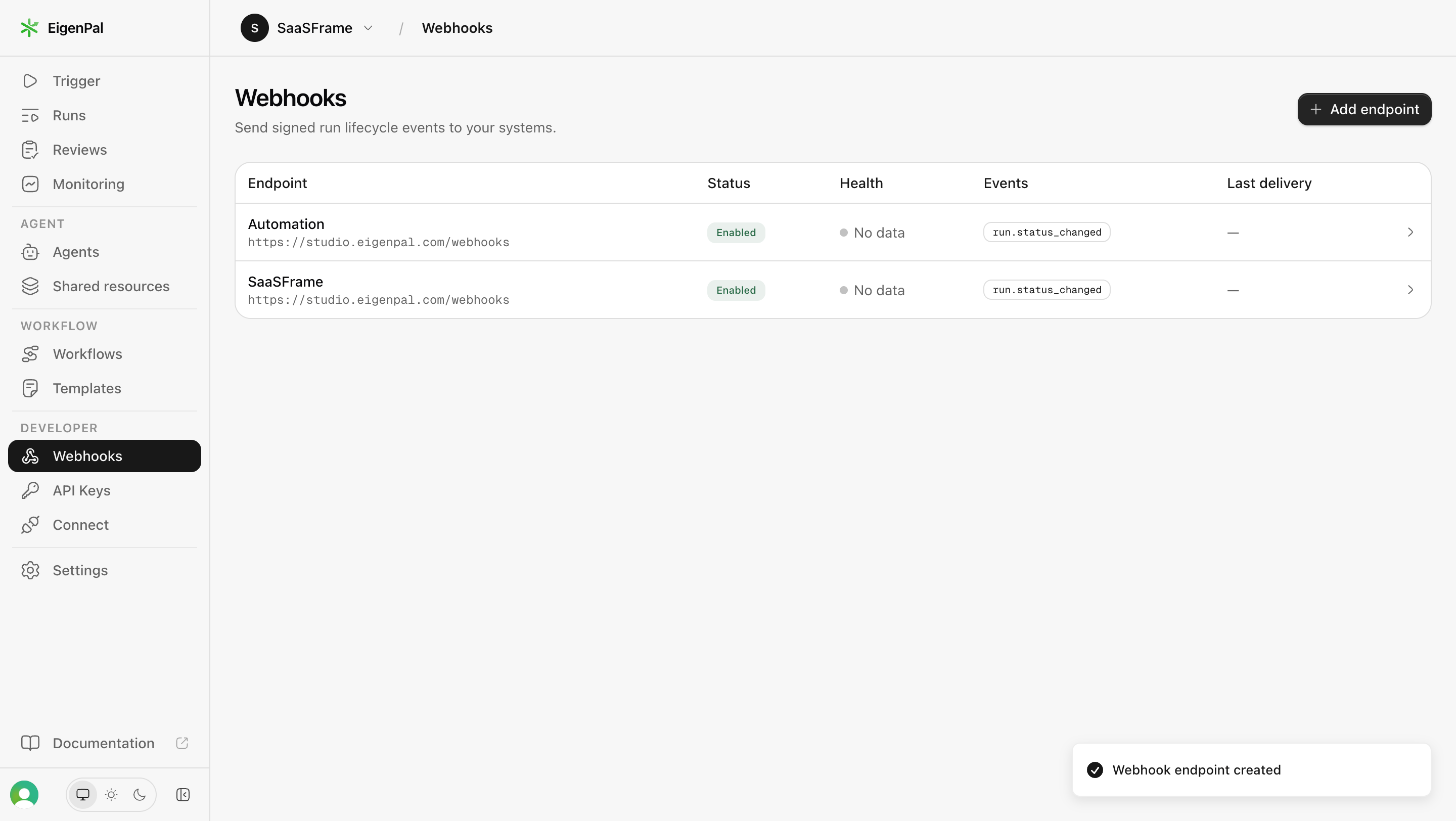Image resolution: width=1456 pixels, height=821 pixels.
Task: Select Webhooks in Developer menu
Action: pyautogui.click(x=105, y=456)
